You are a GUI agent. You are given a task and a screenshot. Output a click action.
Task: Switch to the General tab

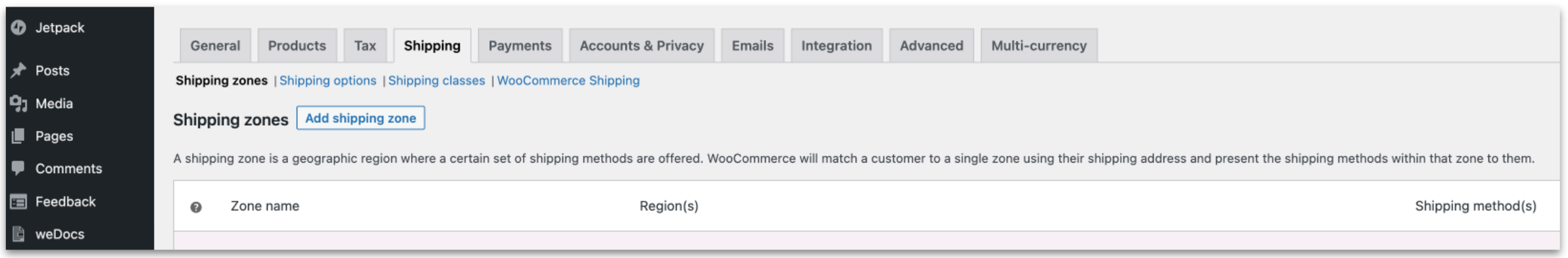215,45
